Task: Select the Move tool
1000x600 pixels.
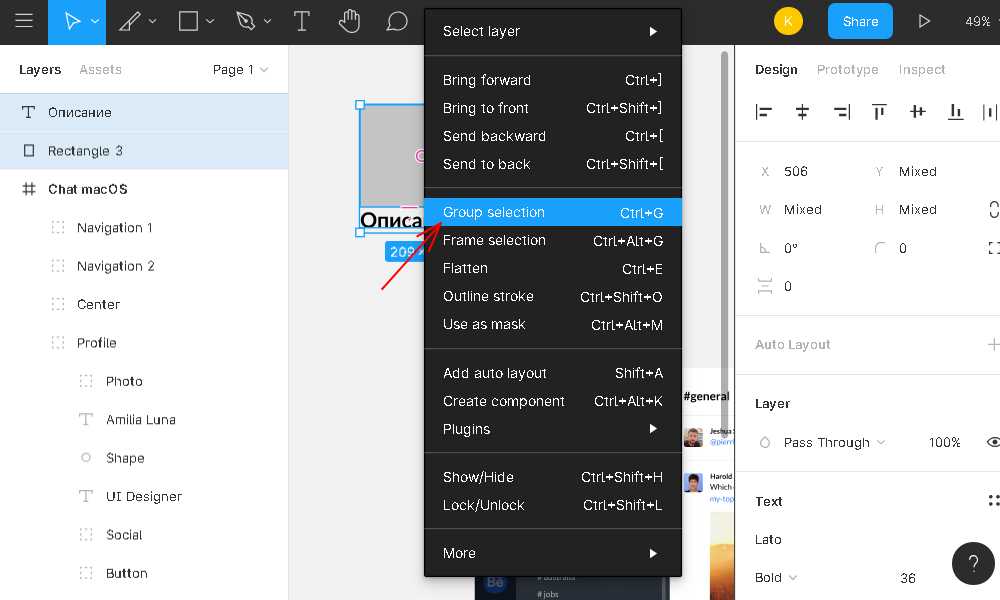Action: [72, 21]
